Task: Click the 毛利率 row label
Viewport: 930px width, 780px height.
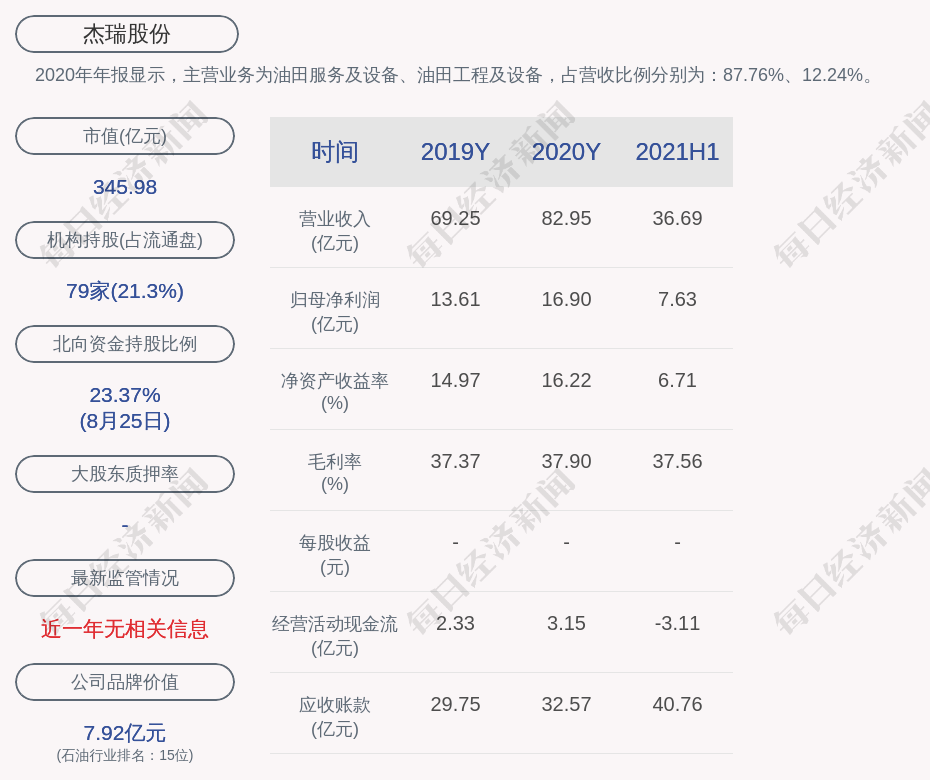Action: [x=335, y=473]
